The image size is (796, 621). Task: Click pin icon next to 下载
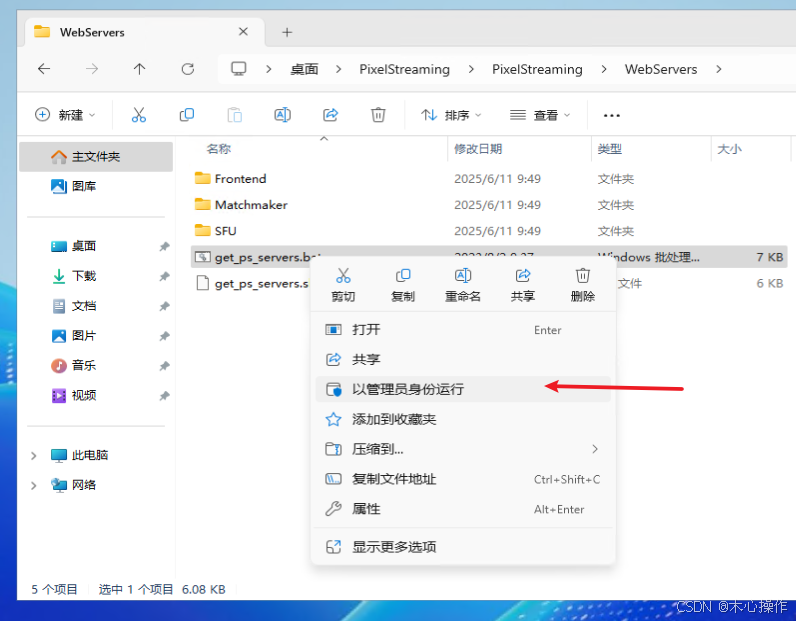164,277
